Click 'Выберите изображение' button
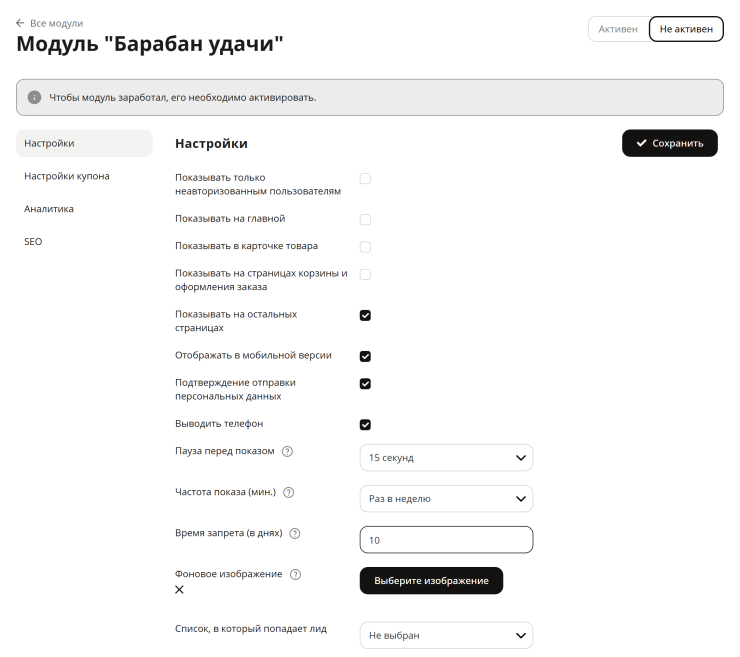 pyautogui.click(x=431, y=581)
